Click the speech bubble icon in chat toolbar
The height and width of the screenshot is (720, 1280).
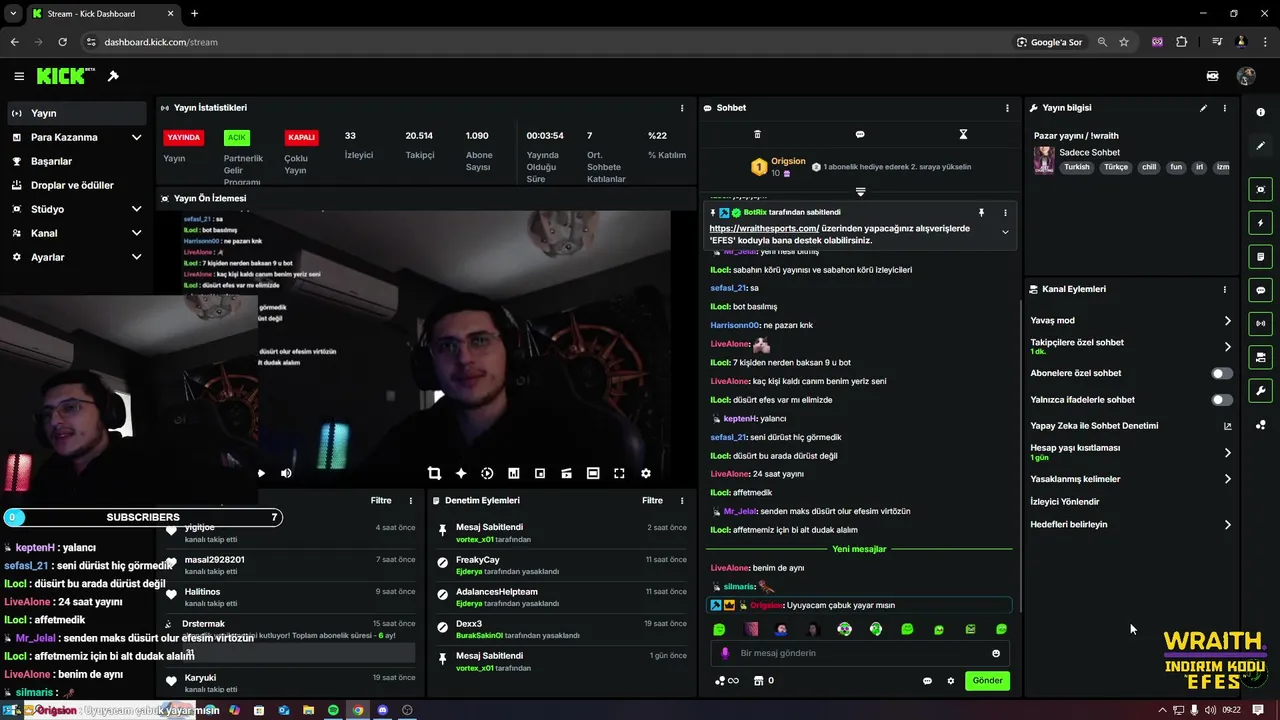tap(860, 134)
